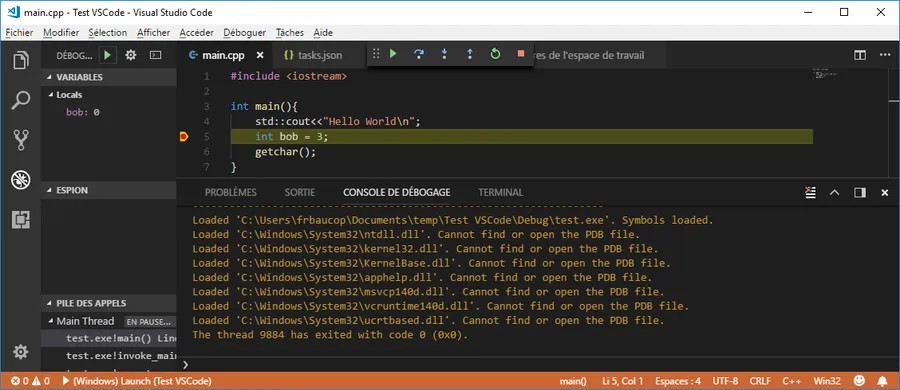Screen dimensions: 900x390
Task: Stop the debug session
Action: click(x=521, y=54)
